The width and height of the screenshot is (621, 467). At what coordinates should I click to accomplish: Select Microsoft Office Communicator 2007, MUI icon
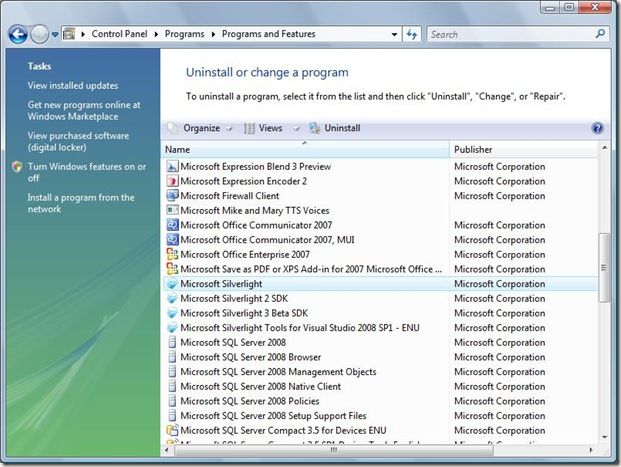coord(172,240)
